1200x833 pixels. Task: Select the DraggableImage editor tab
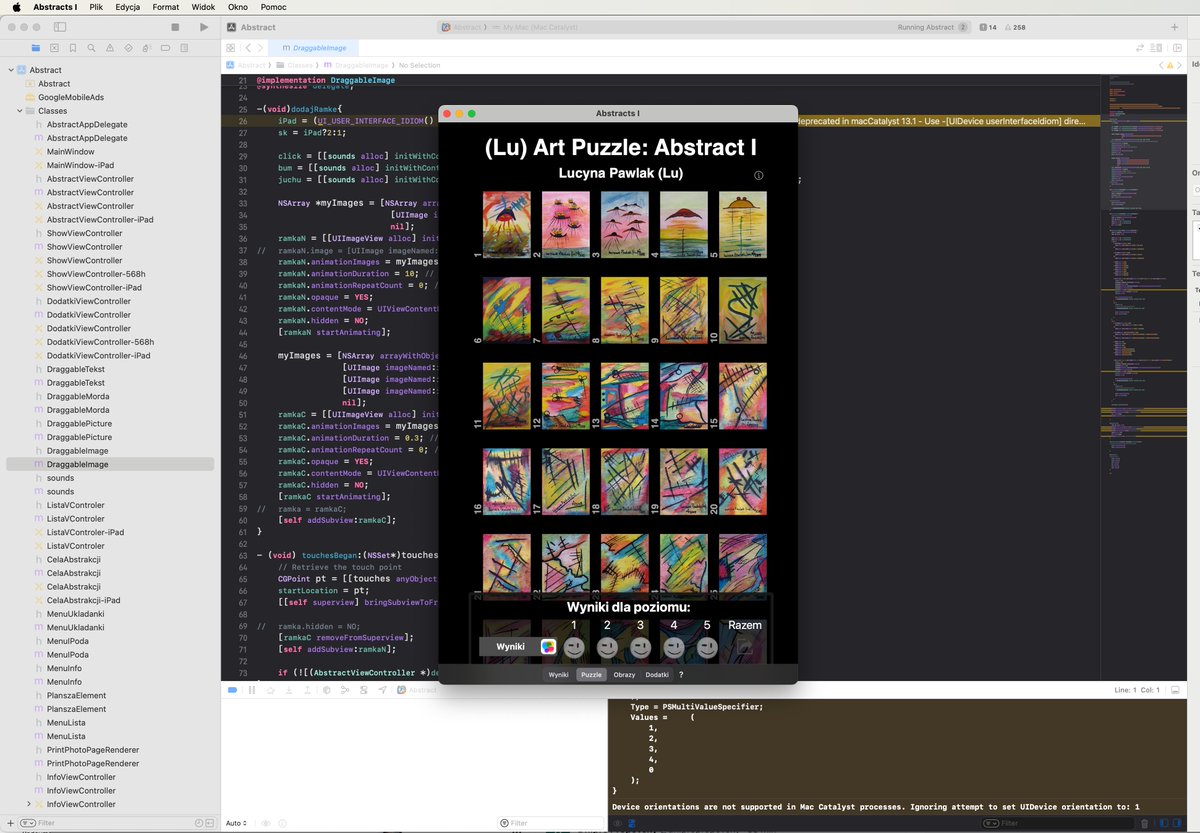tap(314, 47)
